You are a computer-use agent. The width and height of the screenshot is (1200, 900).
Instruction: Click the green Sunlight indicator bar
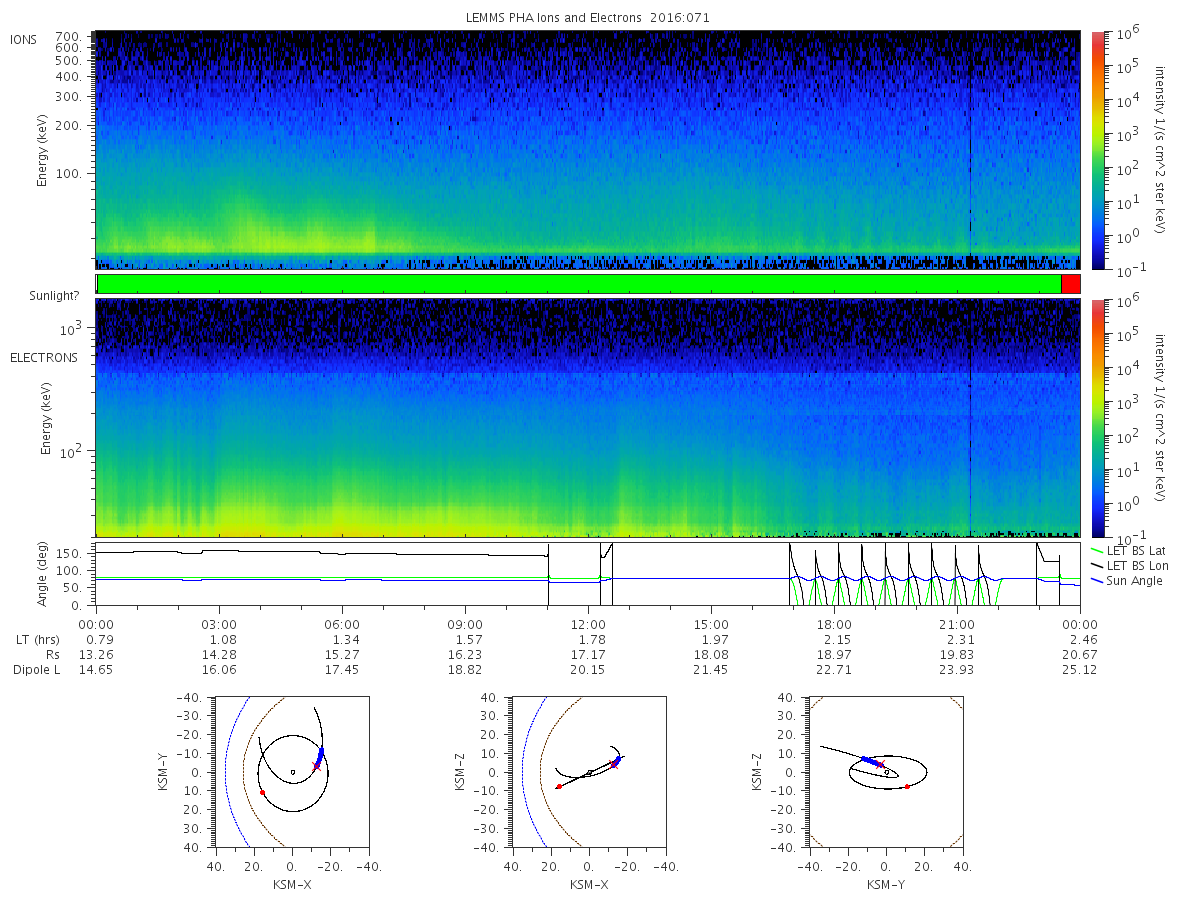579,284
